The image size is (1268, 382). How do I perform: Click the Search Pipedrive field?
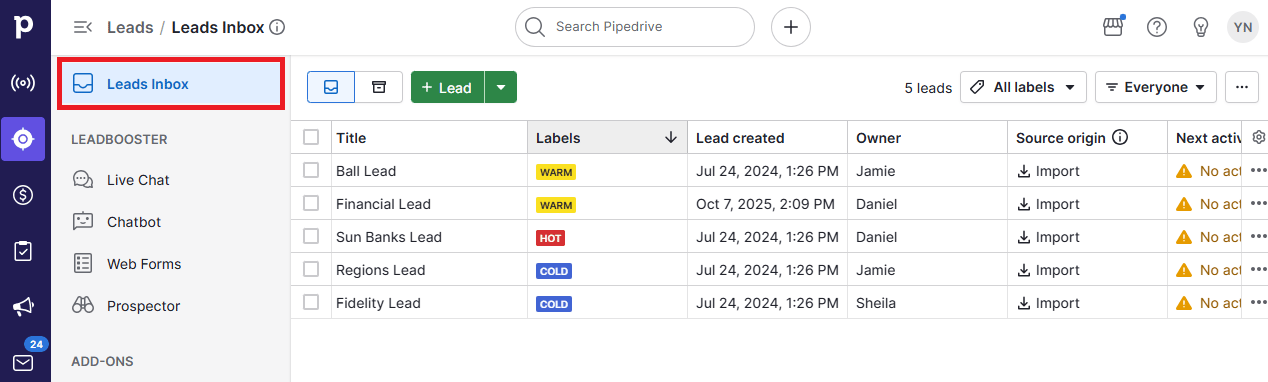[x=635, y=27]
